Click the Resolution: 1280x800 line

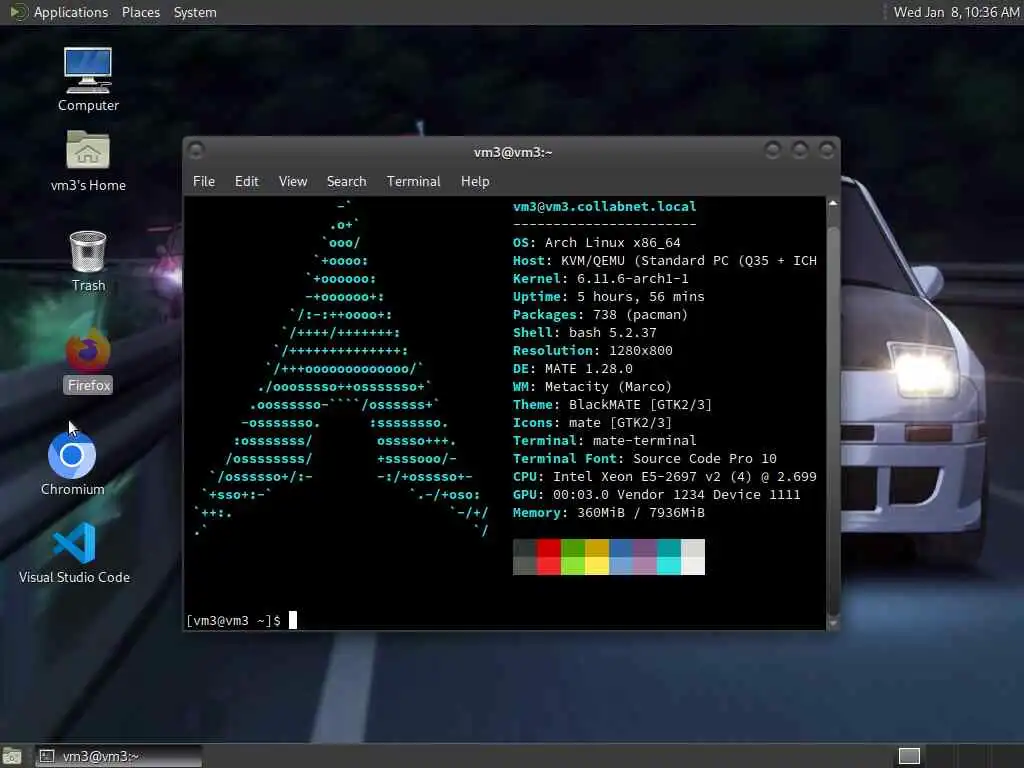[x=593, y=351]
